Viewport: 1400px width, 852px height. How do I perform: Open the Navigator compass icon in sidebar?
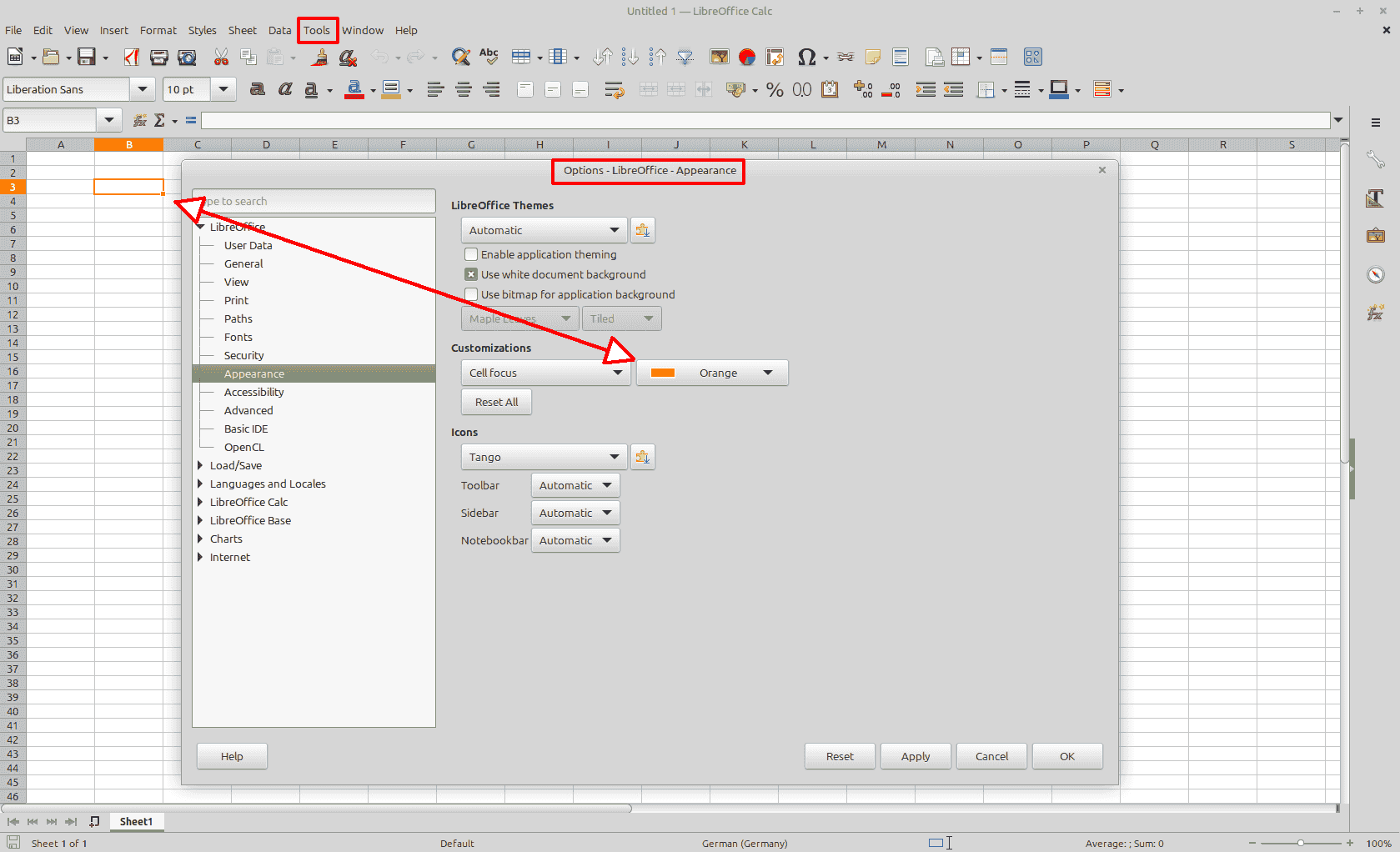coord(1375,275)
